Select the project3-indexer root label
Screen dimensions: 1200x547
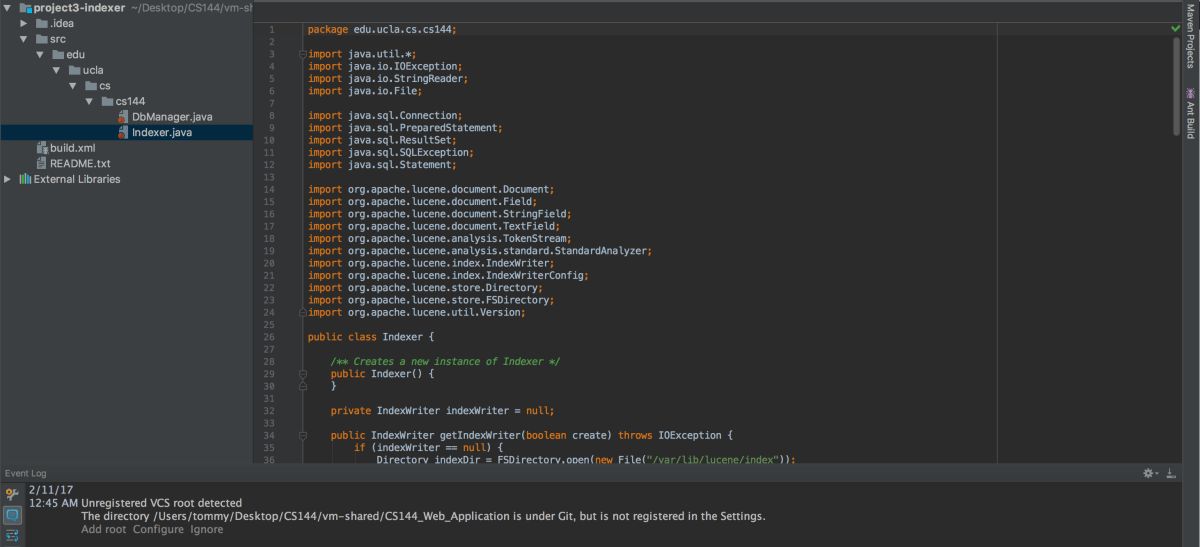[80, 8]
